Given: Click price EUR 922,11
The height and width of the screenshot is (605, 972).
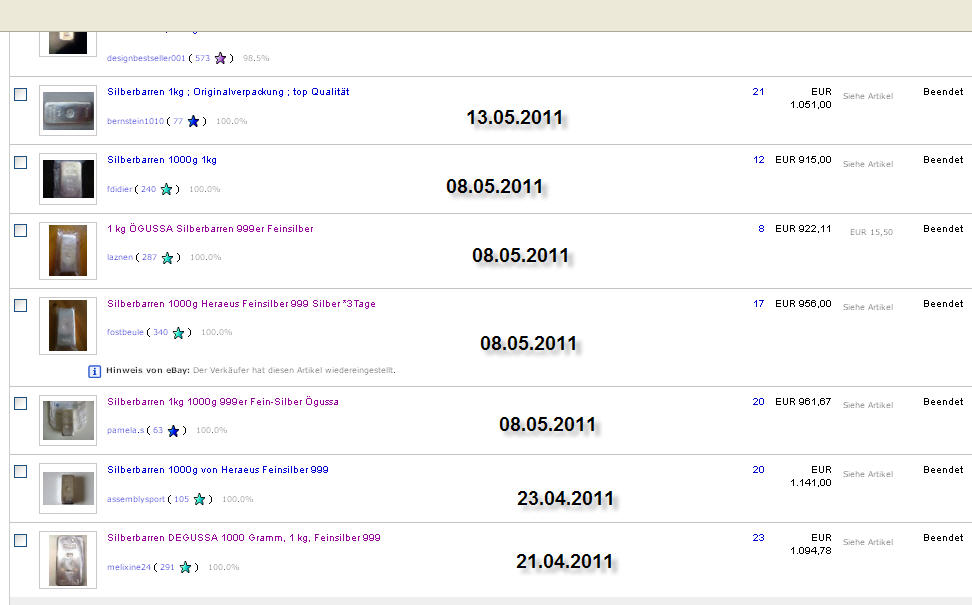Looking at the screenshot, I should pos(803,229).
